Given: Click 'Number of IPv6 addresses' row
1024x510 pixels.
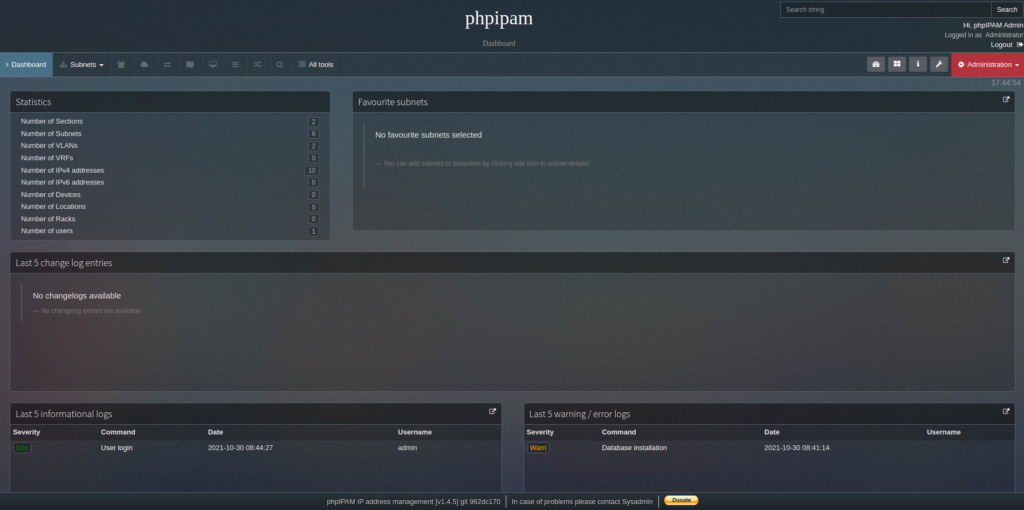Looking at the screenshot, I should click(170, 182).
